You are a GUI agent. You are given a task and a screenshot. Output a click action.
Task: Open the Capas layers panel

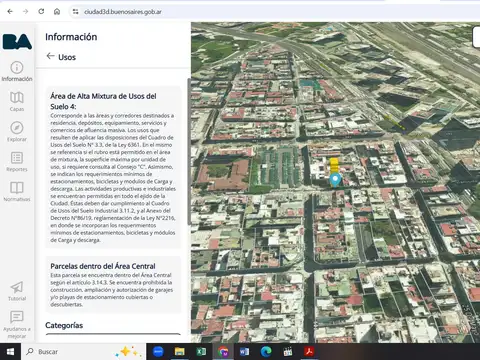[17, 101]
